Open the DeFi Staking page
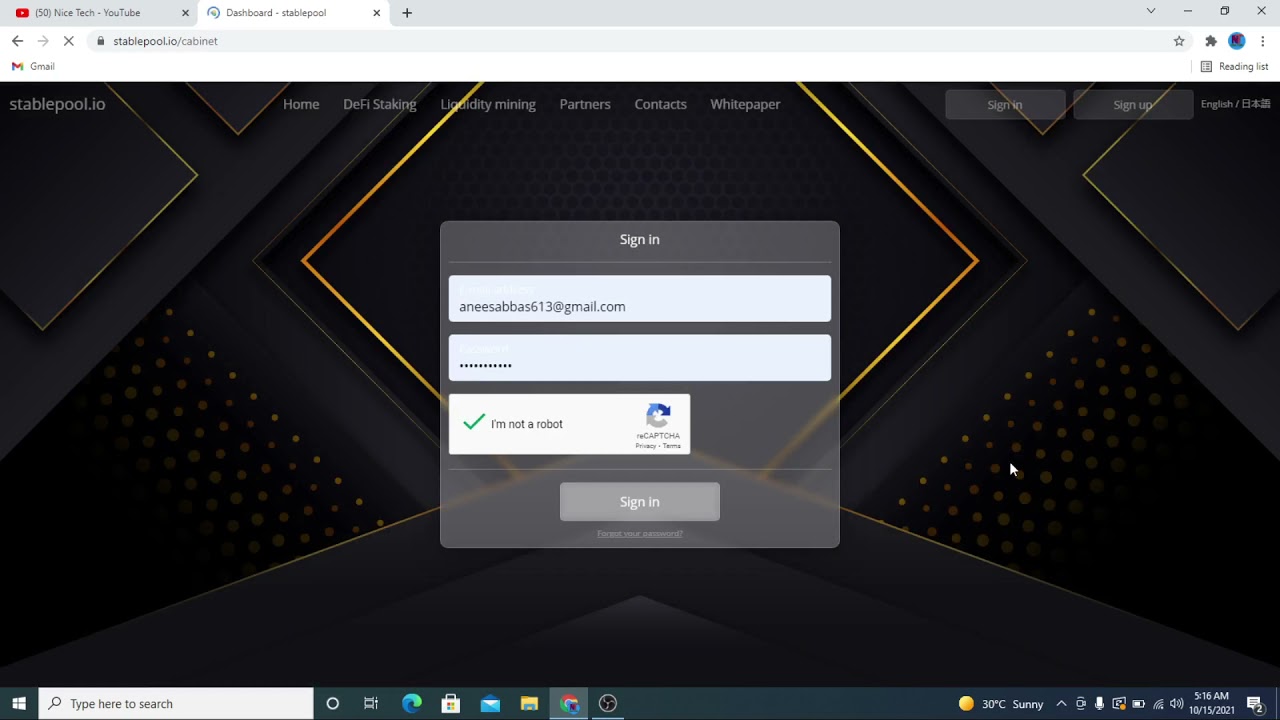Viewport: 1280px width, 720px height. coord(380,104)
